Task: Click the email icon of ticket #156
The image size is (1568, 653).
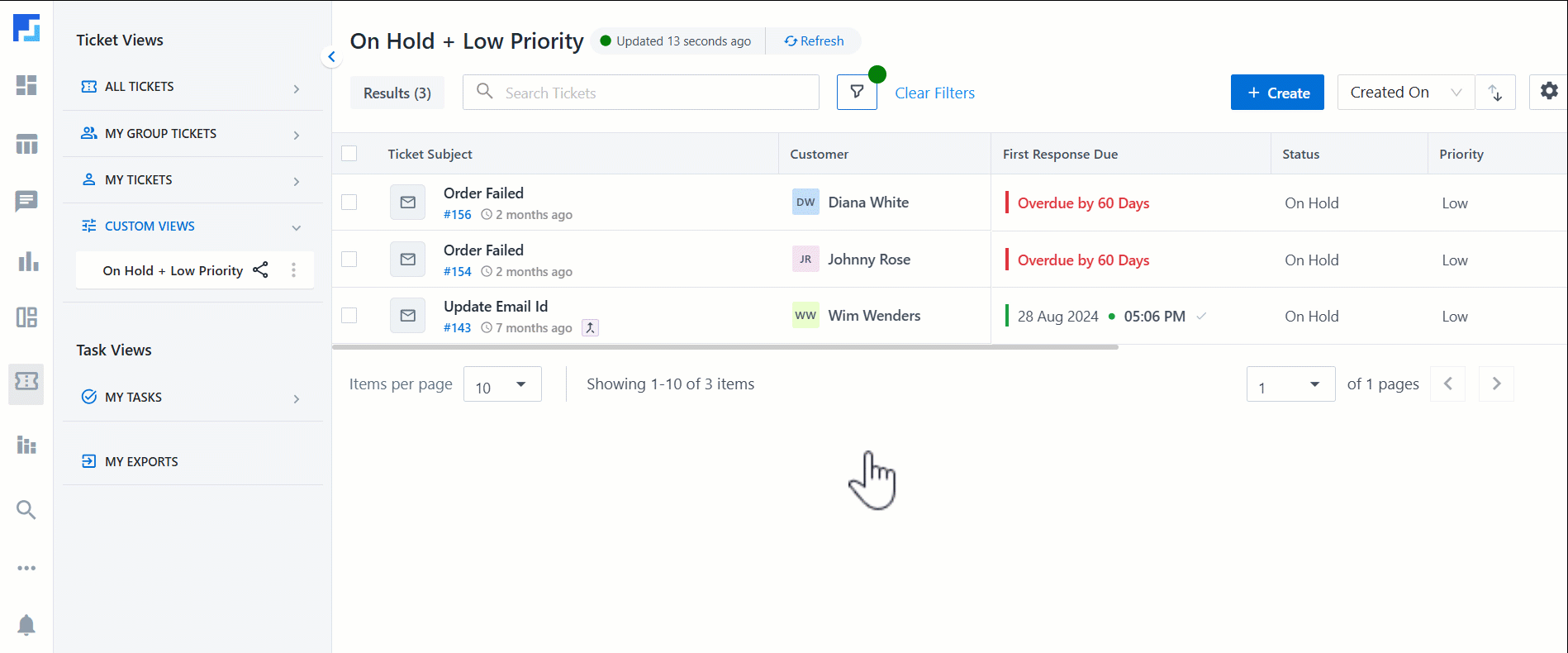Action: click(x=408, y=203)
